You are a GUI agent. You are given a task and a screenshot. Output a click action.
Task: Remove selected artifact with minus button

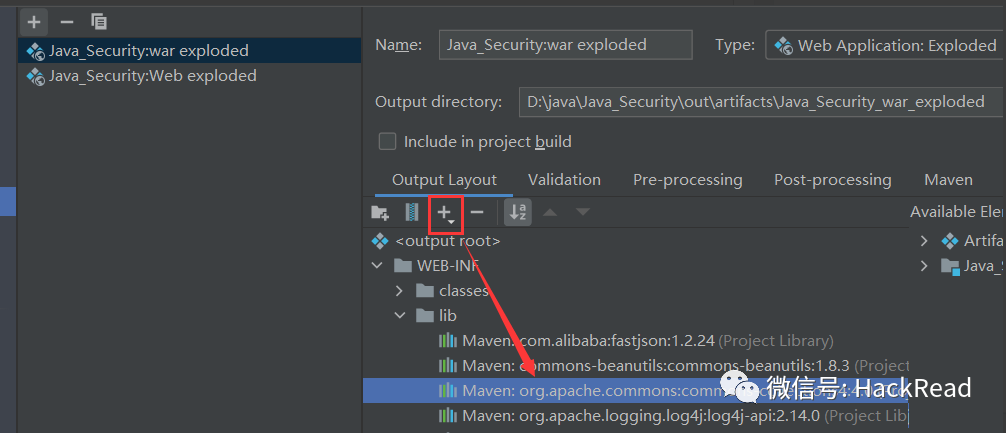point(67,22)
